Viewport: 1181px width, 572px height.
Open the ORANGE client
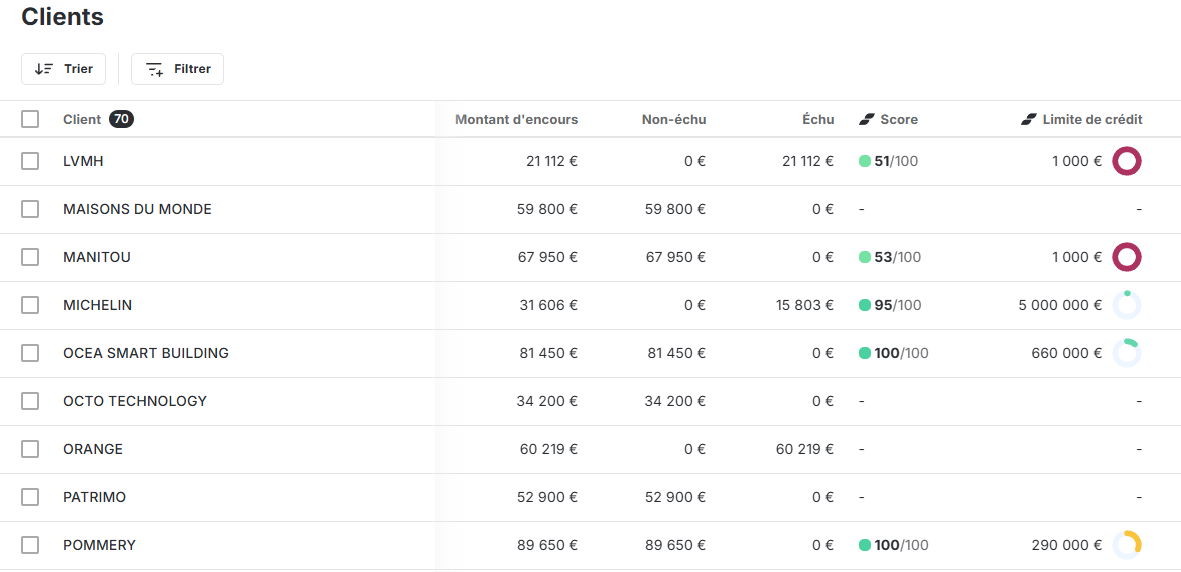(x=93, y=449)
